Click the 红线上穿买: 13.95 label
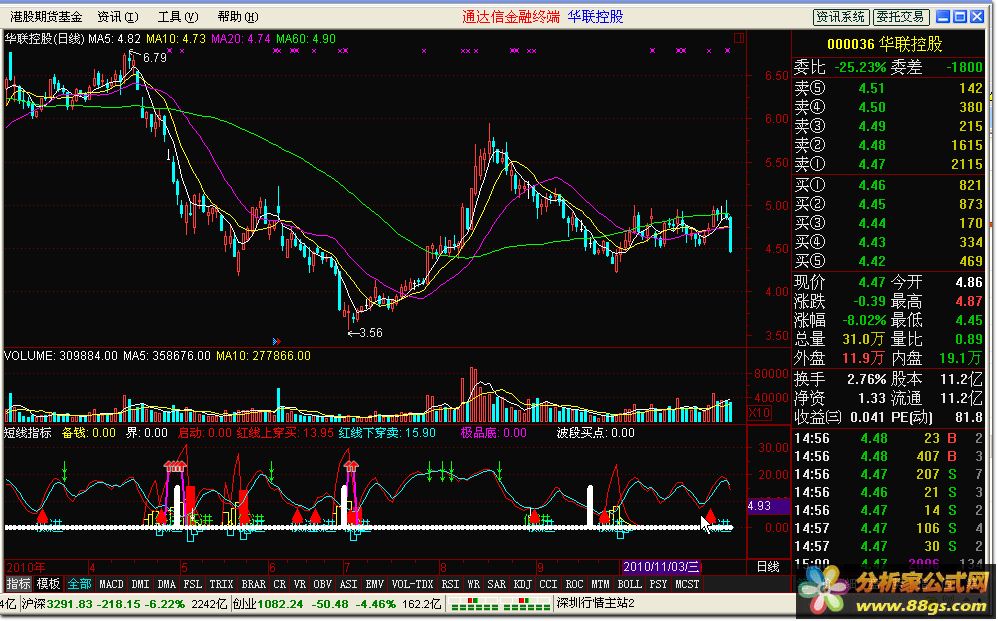 click(x=285, y=433)
